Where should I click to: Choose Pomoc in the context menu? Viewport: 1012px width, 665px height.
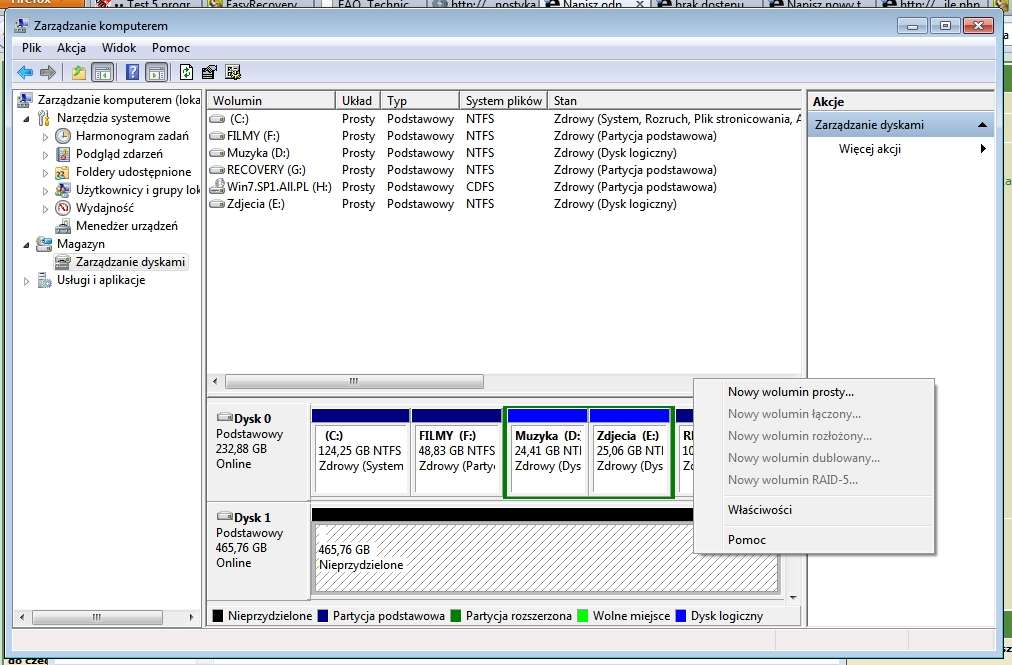coord(814,540)
